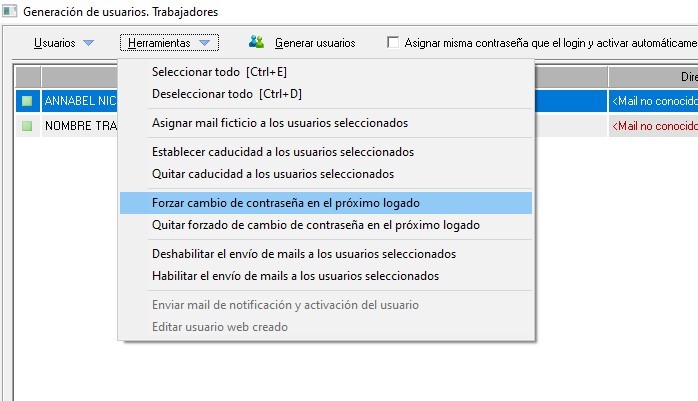Click second row Mail no conocido cell
The height and width of the screenshot is (401, 698).
[653, 127]
